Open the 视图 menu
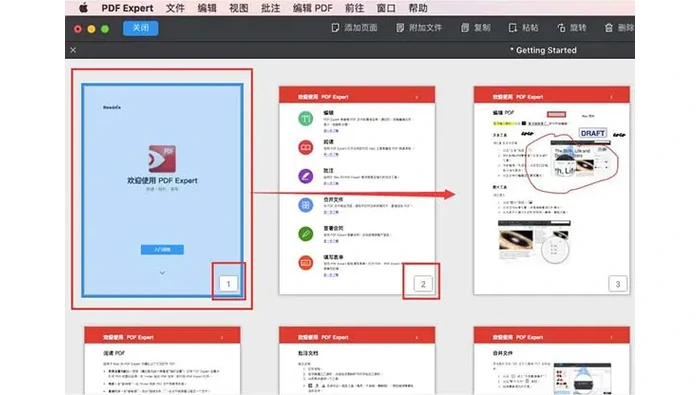Viewport: 700px width, 395px height. tap(238, 8)
